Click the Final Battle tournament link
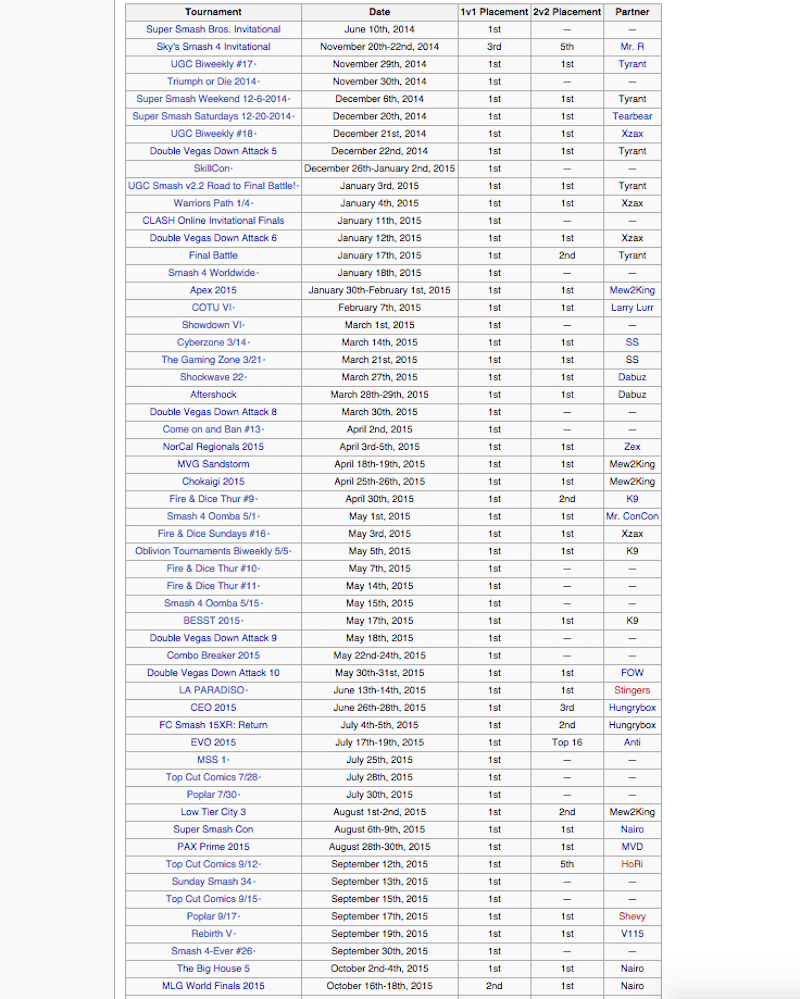The image size is (800, 999). pos(213,255)
